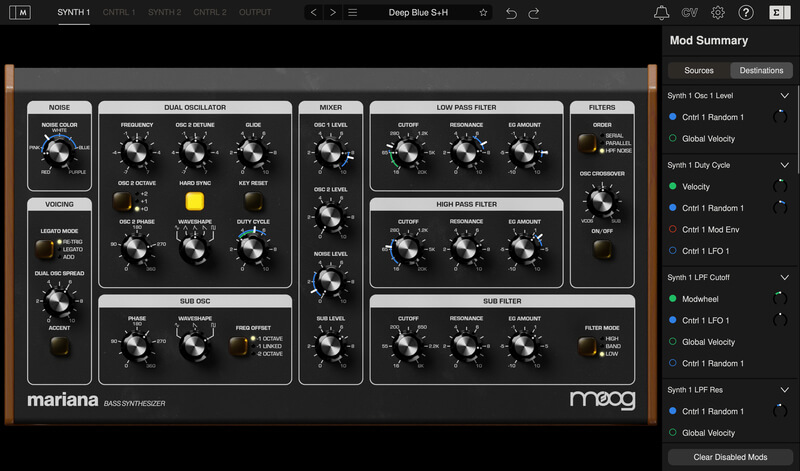Select the Sources tab
The width and height of the screenshot is (800, 471).
699,70
